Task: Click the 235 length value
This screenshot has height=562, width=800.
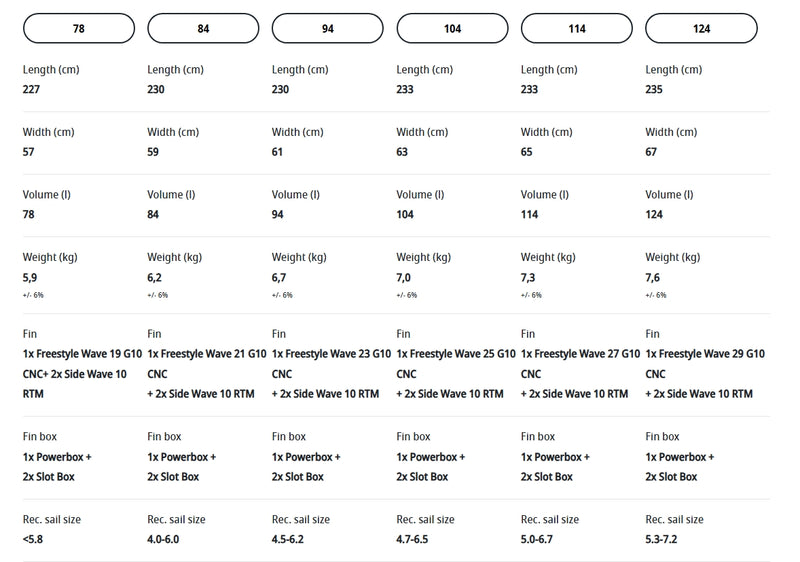Action: point(655,90)
